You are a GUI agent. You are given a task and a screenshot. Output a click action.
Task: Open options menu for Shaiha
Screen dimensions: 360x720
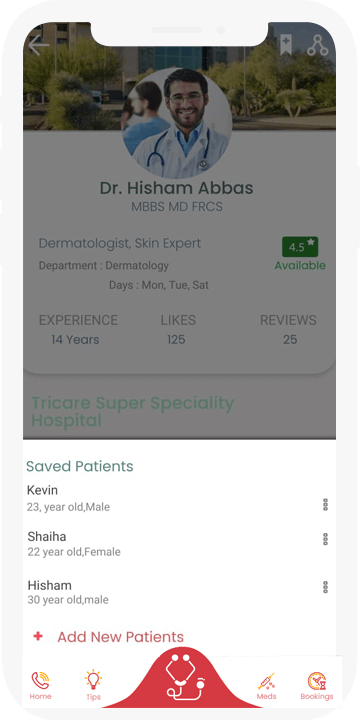click(325, 539)
